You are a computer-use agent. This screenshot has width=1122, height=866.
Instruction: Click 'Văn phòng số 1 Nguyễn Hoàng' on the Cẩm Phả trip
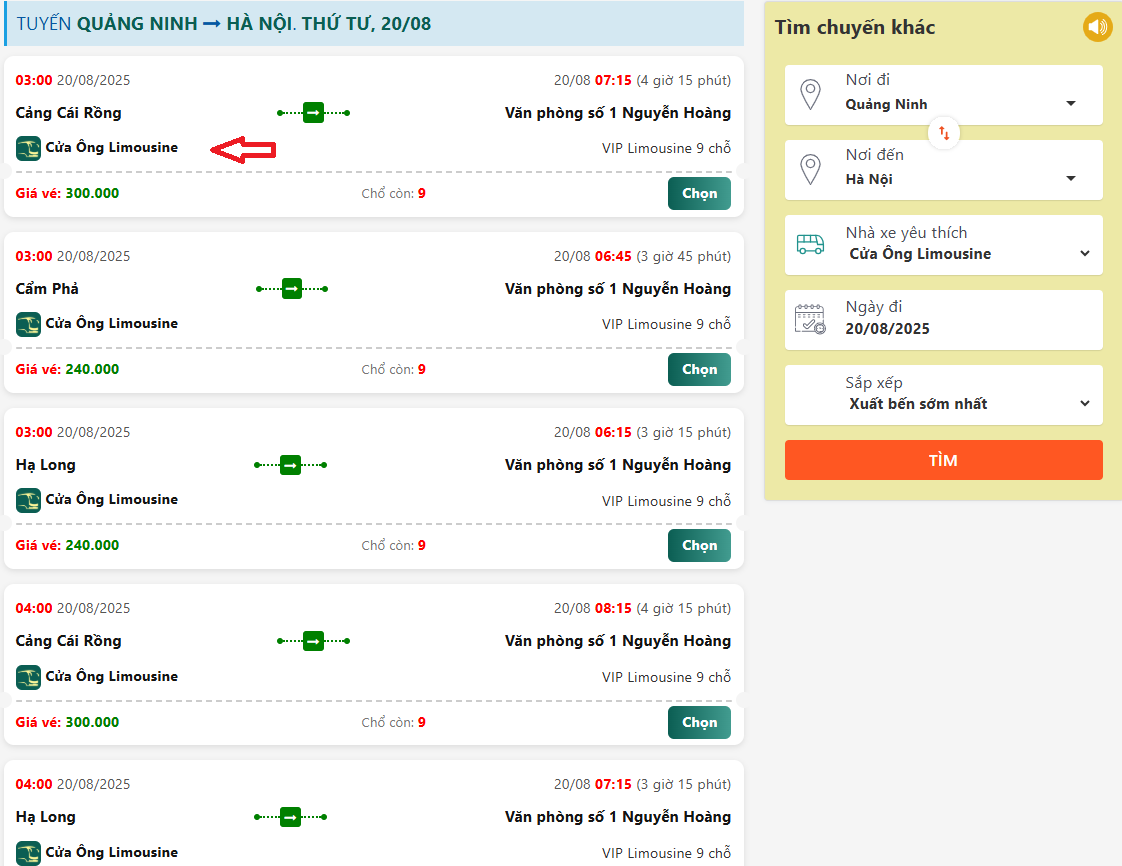point(618,289)
